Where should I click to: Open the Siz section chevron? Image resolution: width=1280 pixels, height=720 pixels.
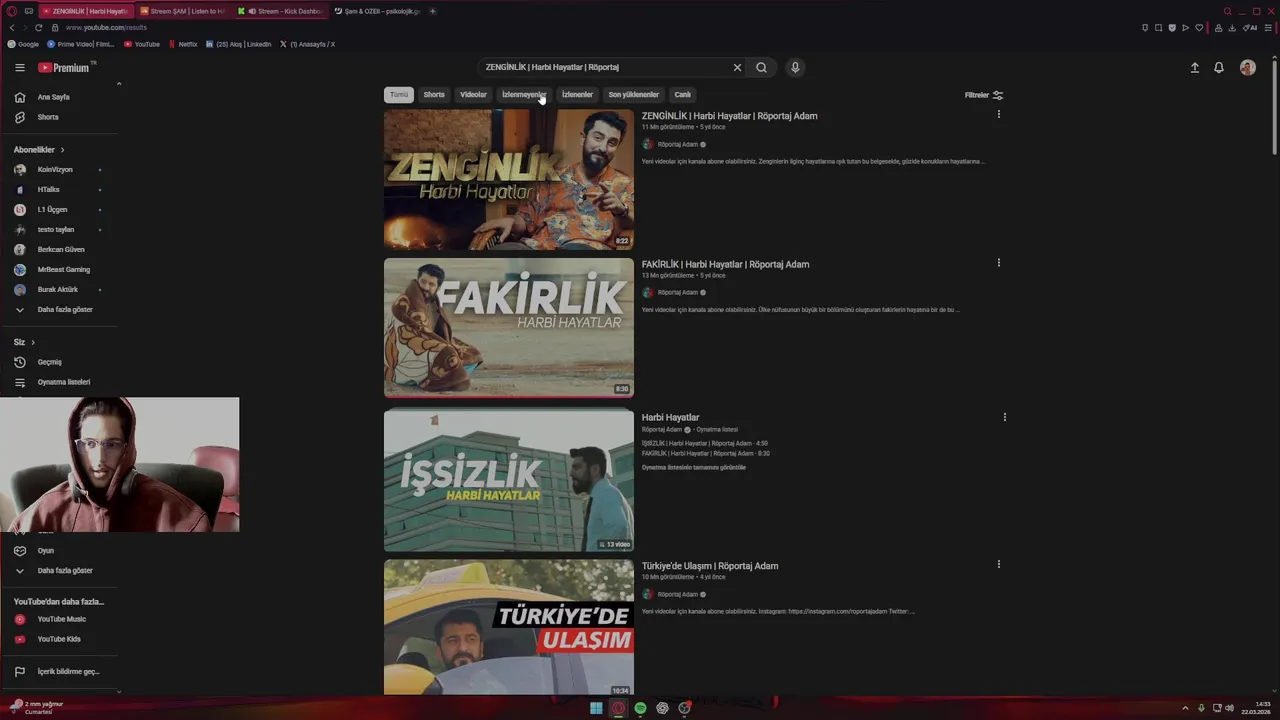point(32,342)
